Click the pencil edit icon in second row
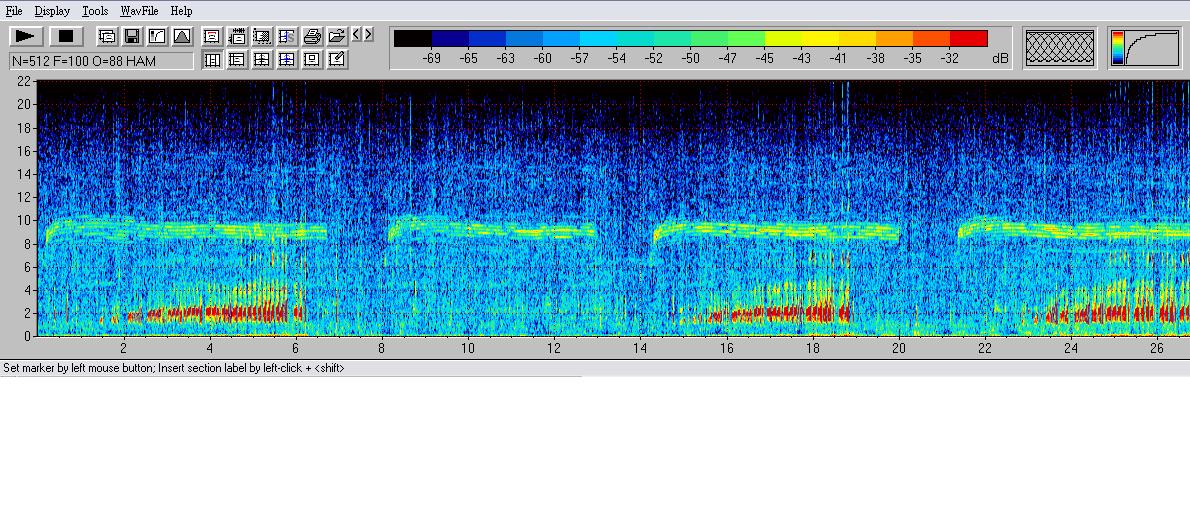This screenshot has width=1190, height=512. pyautogui.click(x=337, y=59)
